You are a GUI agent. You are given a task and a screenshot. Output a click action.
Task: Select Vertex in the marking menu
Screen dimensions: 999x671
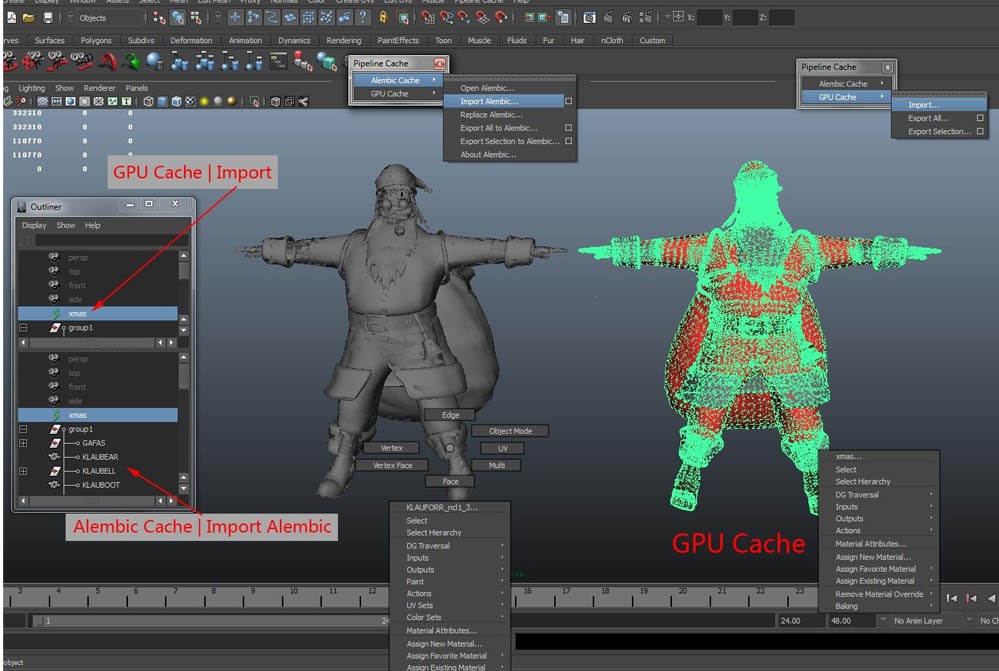pyautogui.click(x=392, y=448)
